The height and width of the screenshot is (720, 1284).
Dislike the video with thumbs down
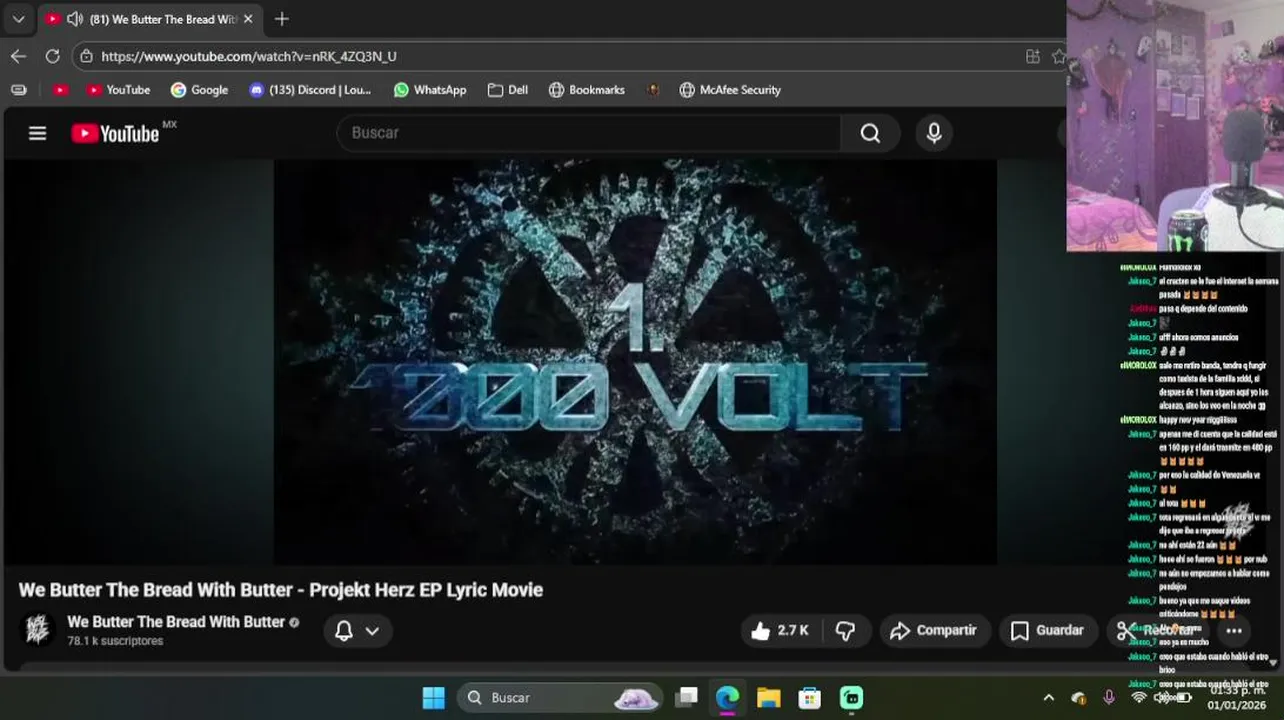point(846,630)
